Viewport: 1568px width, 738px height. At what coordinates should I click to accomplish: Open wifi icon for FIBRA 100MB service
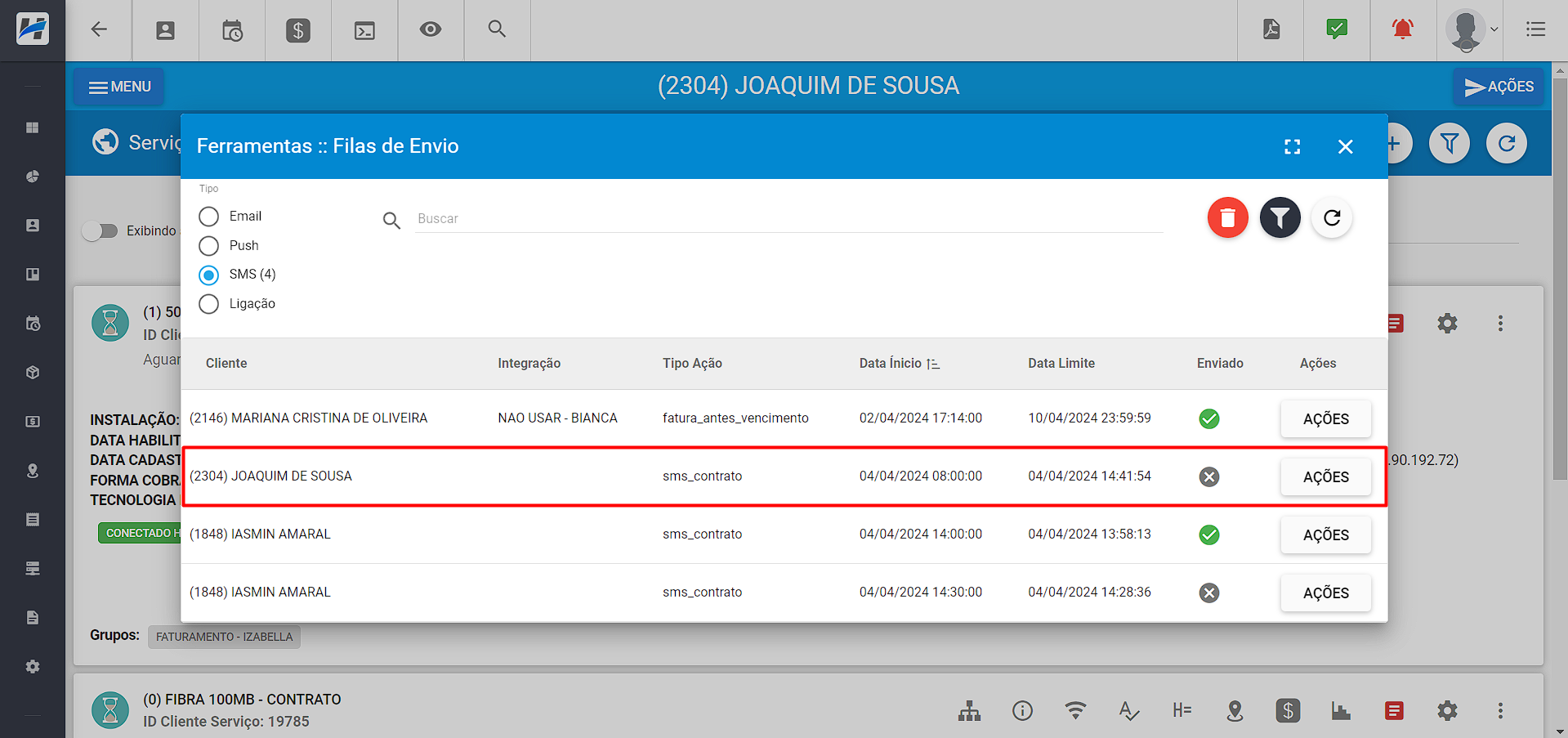coord(1075,710)
